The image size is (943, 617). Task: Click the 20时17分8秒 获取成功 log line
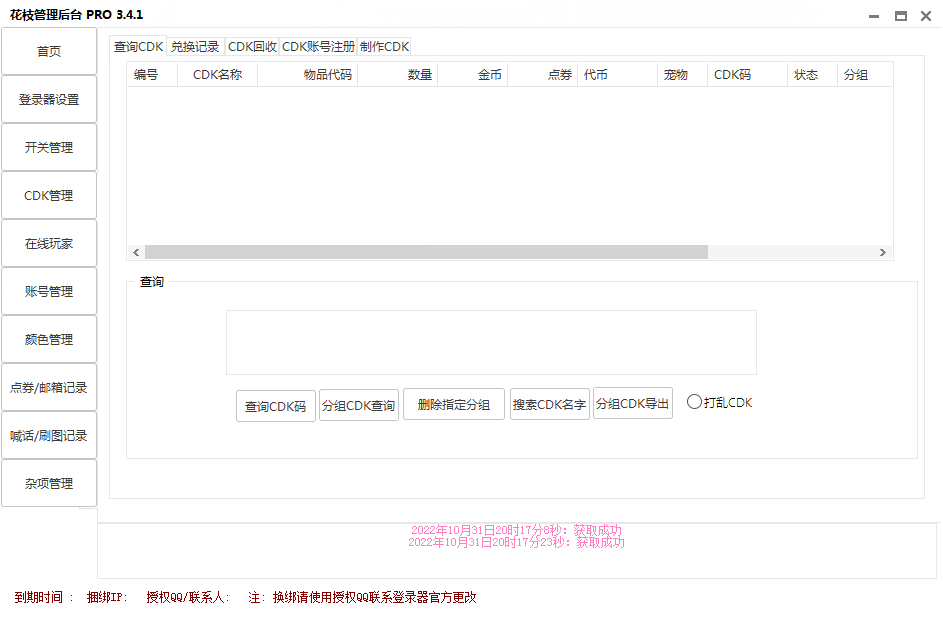516,530
